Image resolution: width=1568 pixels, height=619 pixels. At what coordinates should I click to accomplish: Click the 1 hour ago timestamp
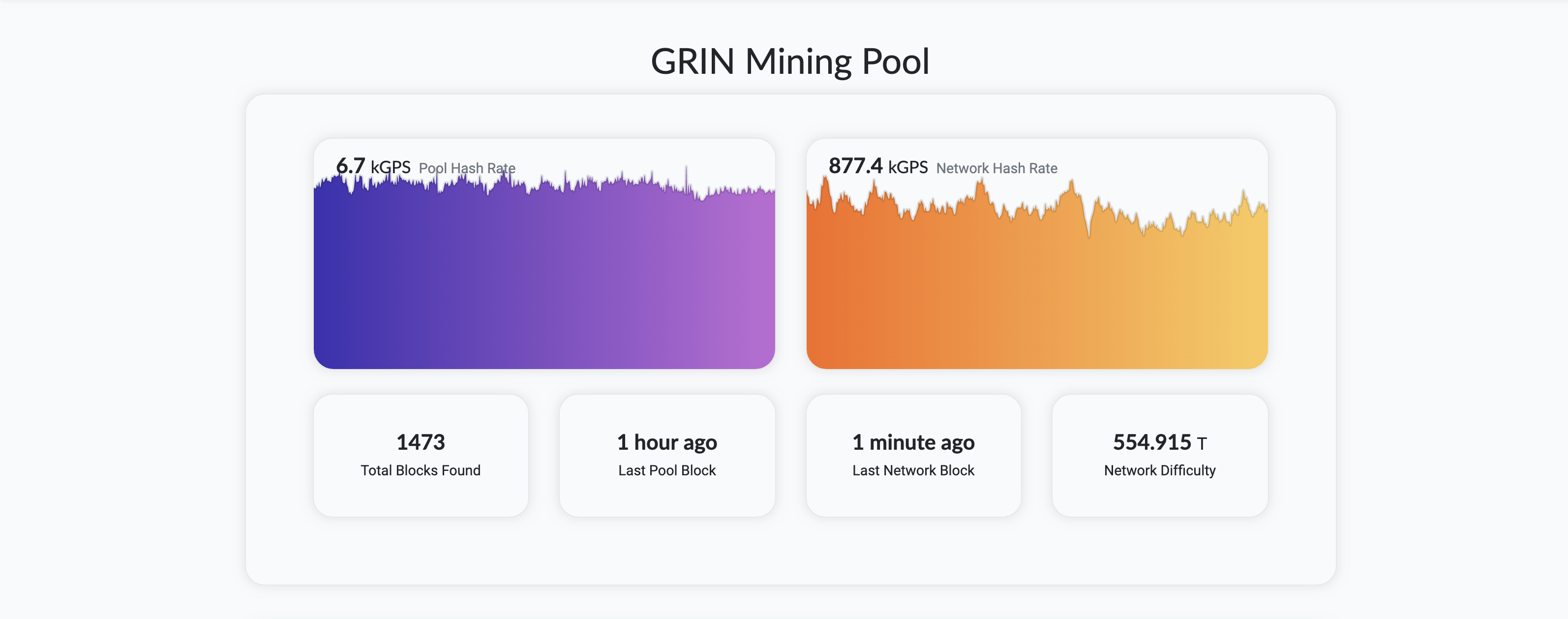(x=667, y=442)
